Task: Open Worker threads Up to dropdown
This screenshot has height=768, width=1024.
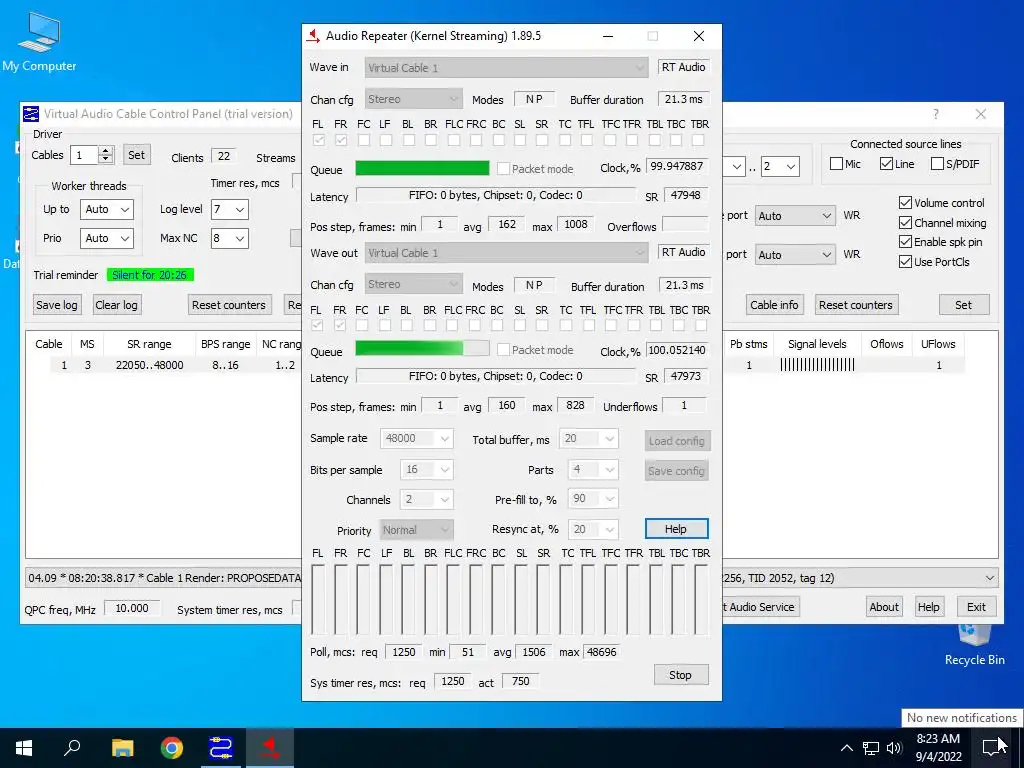Action: [x=107, y=210]
